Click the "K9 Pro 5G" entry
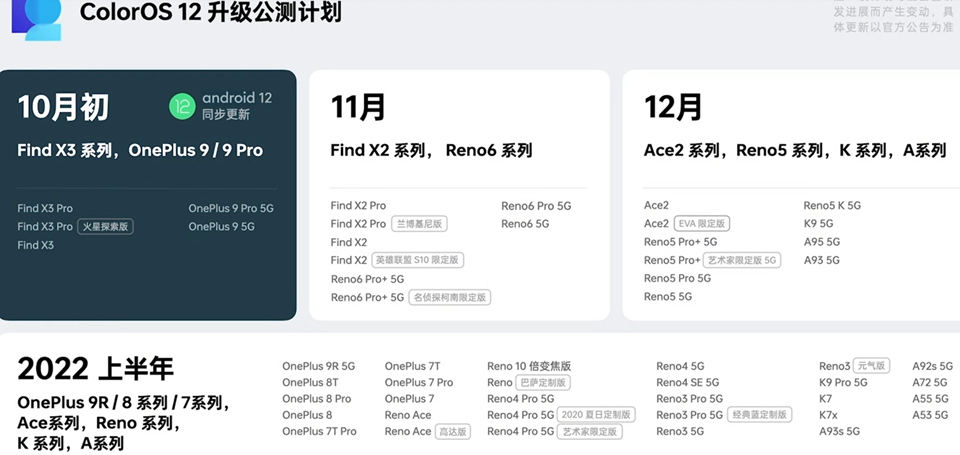The height and width of the screenshot is (455, 960). click(843, 383)
